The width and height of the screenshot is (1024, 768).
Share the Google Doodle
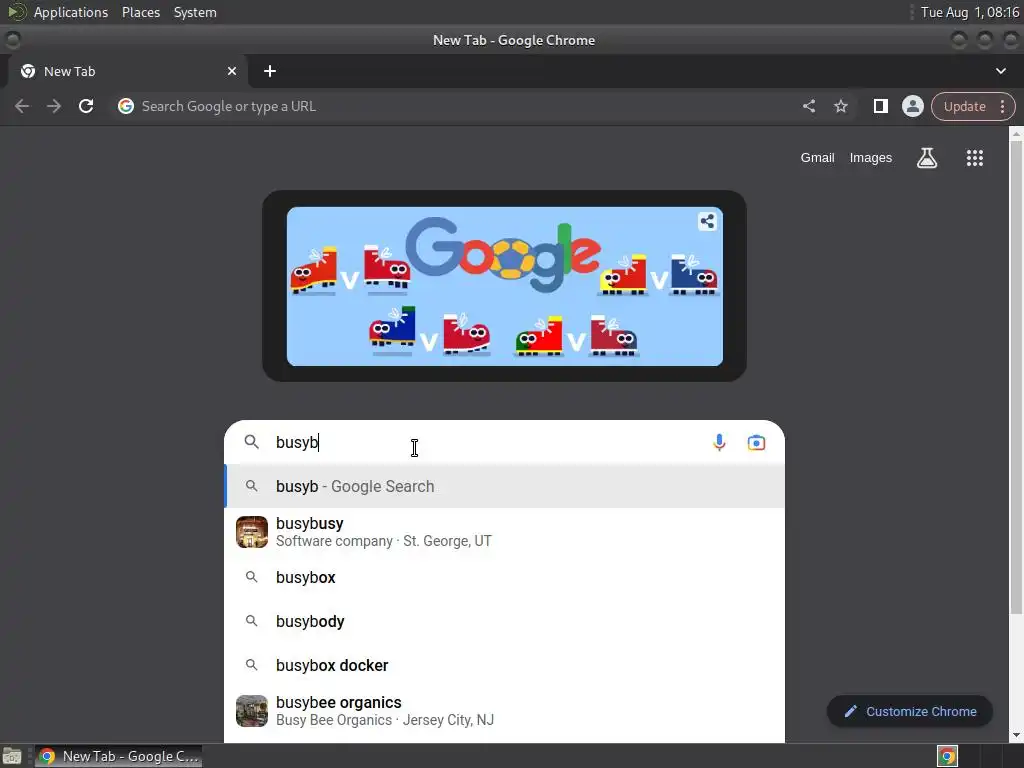(707, 221)
